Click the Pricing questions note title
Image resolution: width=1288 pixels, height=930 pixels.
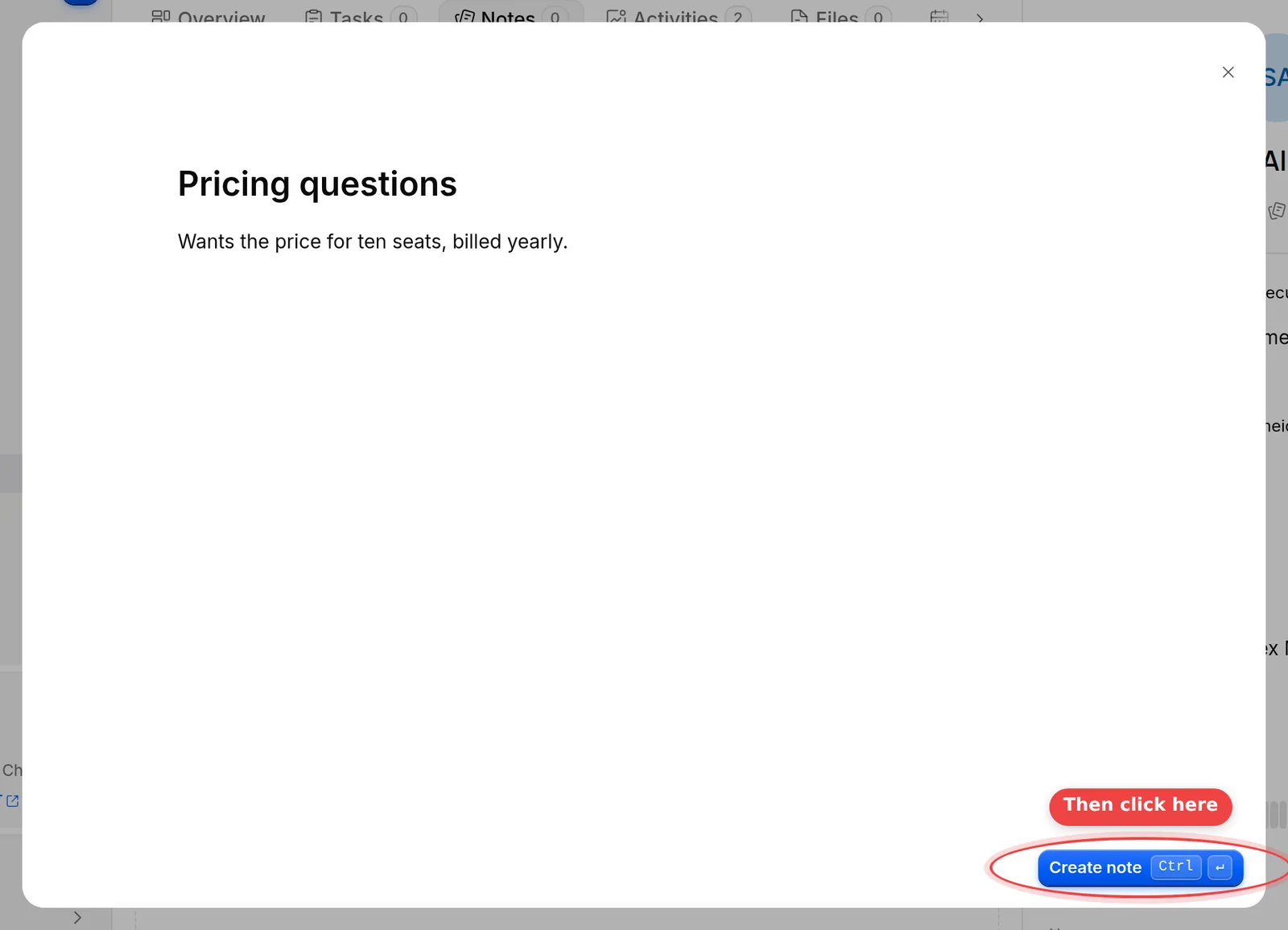tap(317, 184)
